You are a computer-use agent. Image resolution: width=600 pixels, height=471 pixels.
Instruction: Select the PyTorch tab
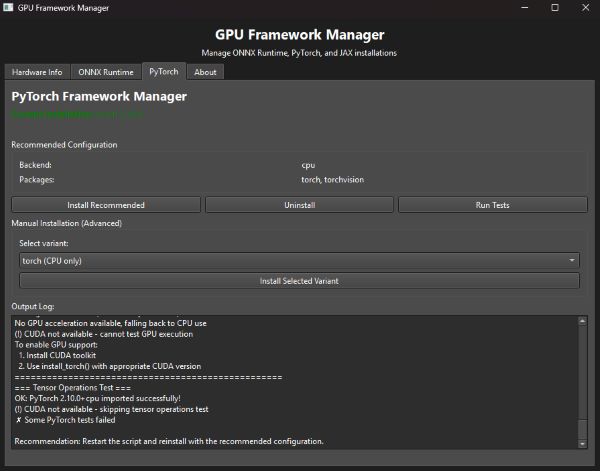click(163, 72)
